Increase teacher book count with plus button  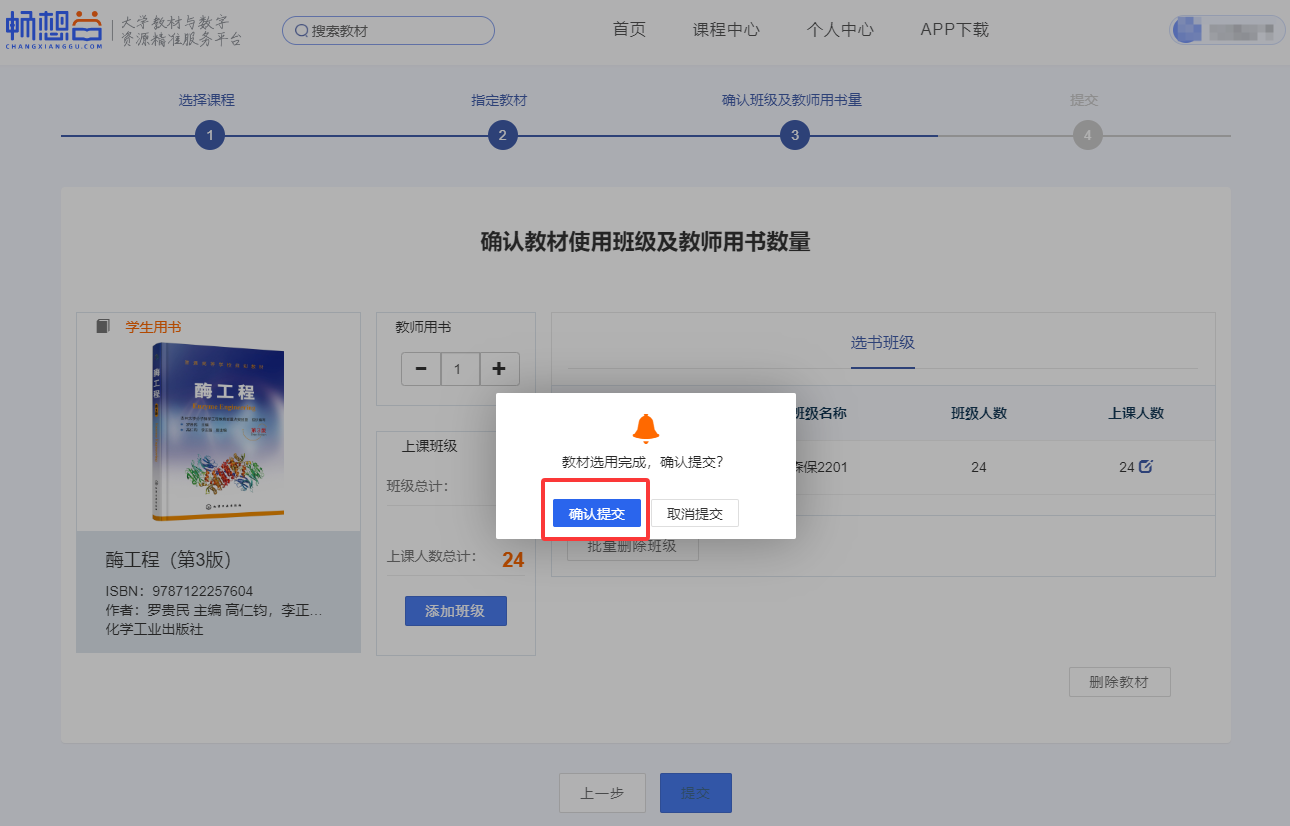tap(499, 369)
